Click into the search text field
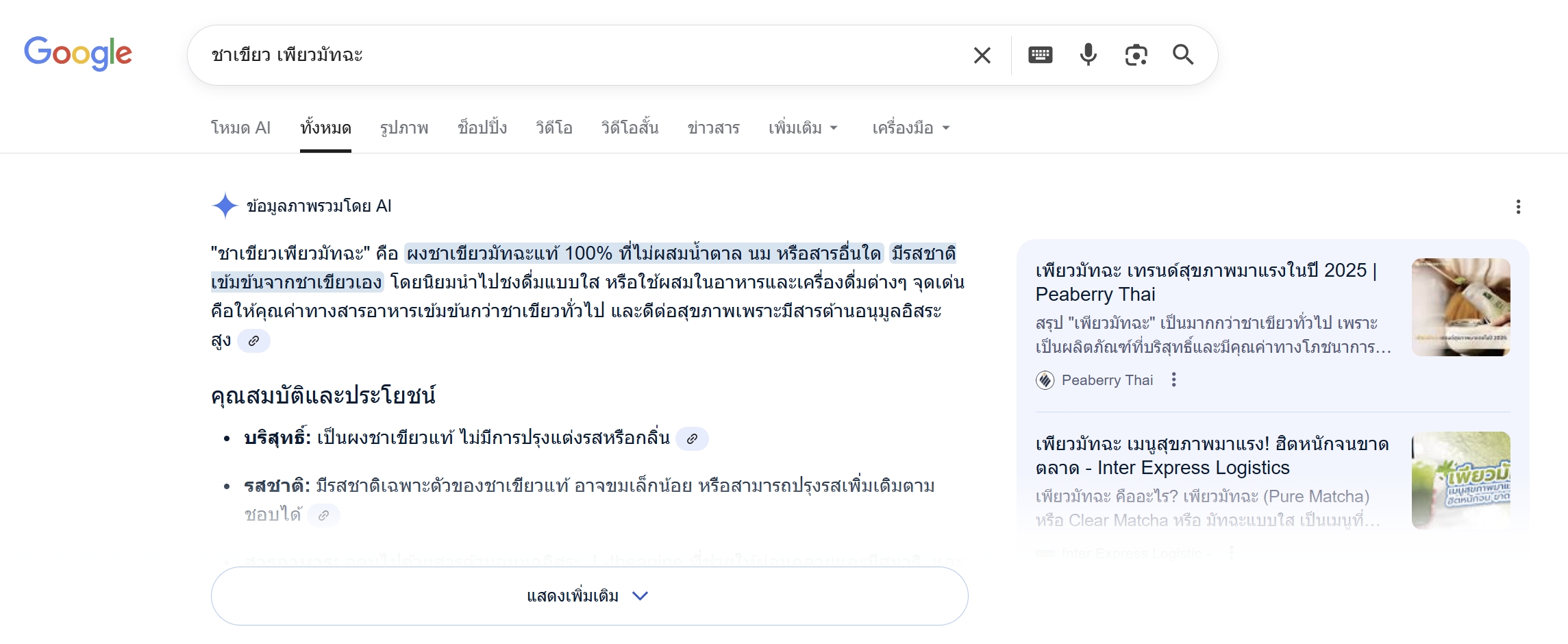Viewport: 1568px width, 644px height. click(x=582, y=55)
